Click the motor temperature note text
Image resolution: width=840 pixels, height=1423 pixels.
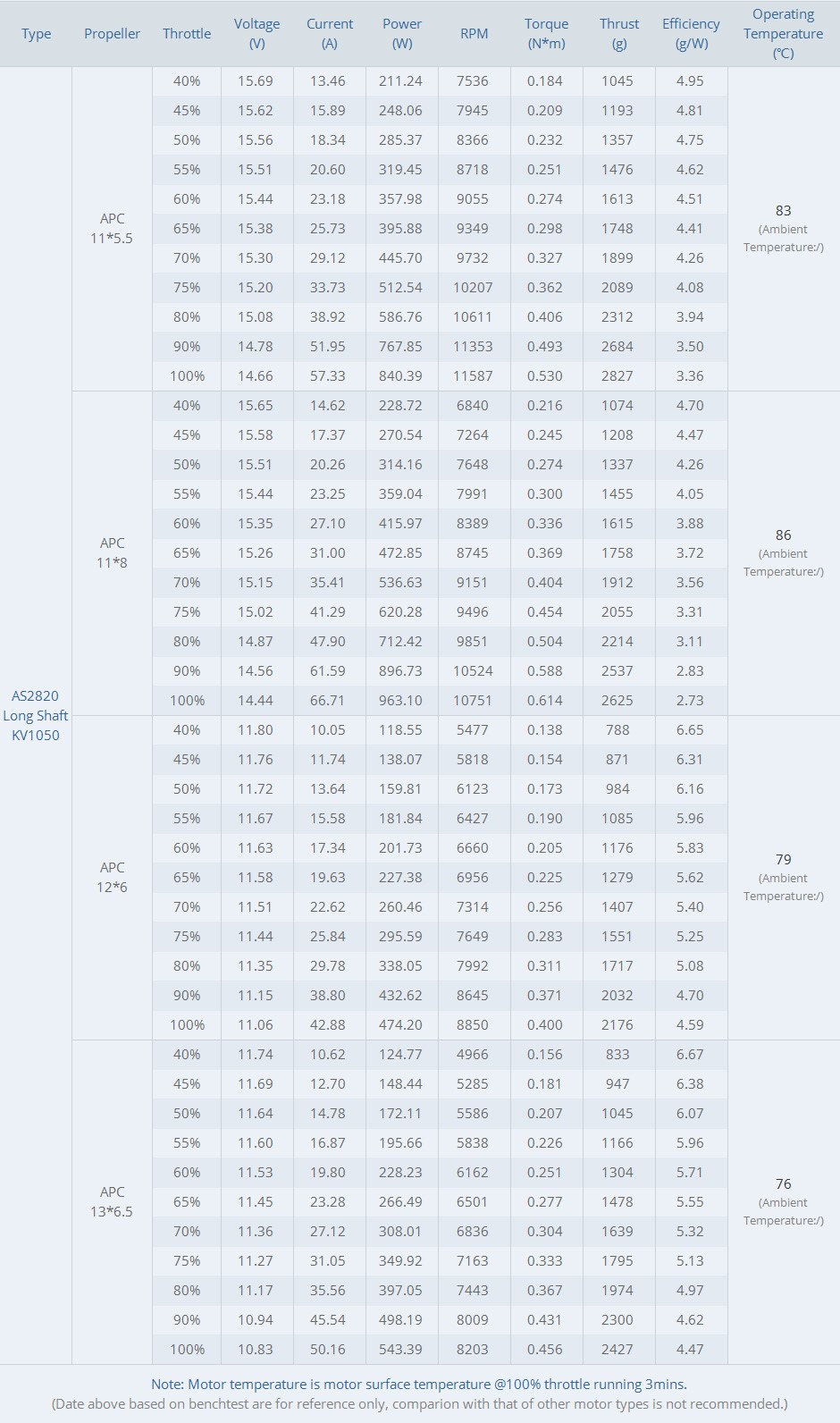click(x=419, y=1384)
